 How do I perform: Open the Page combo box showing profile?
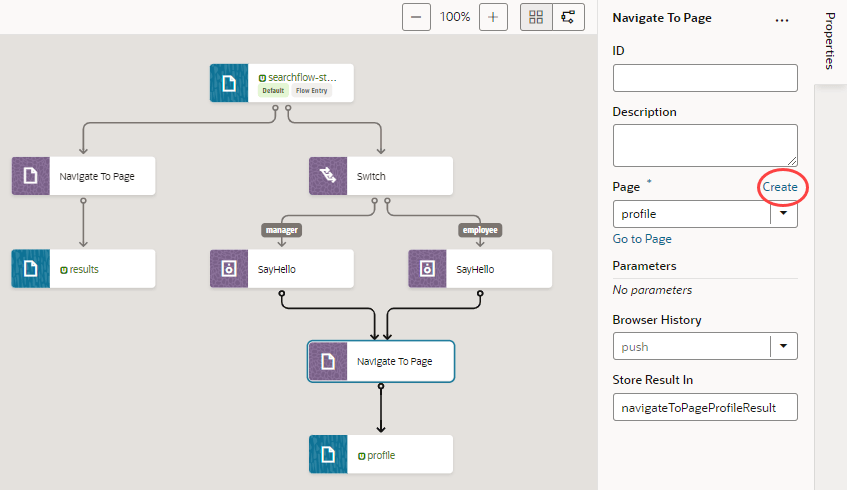click(x=690, y=214)
